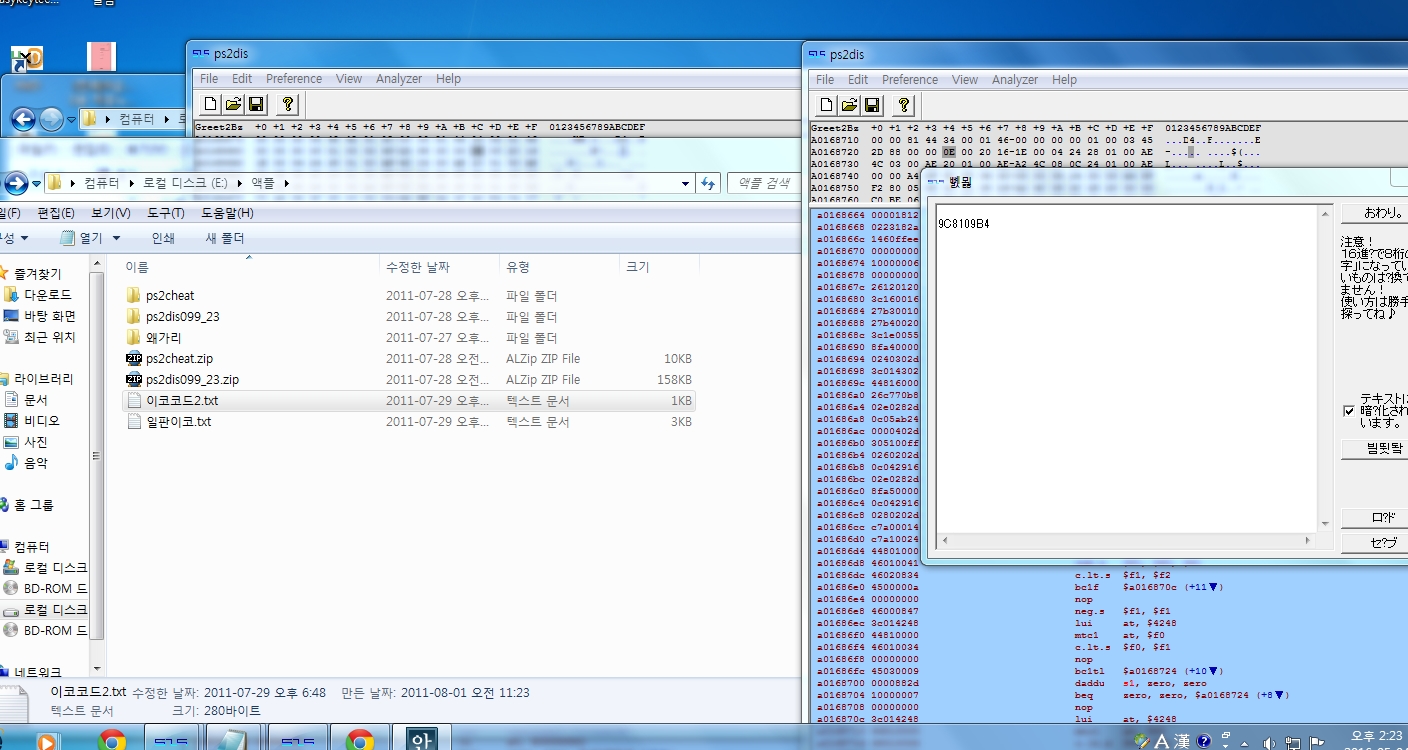Click the 빔뙷탈 button in the dialog

pos(1372,449)
